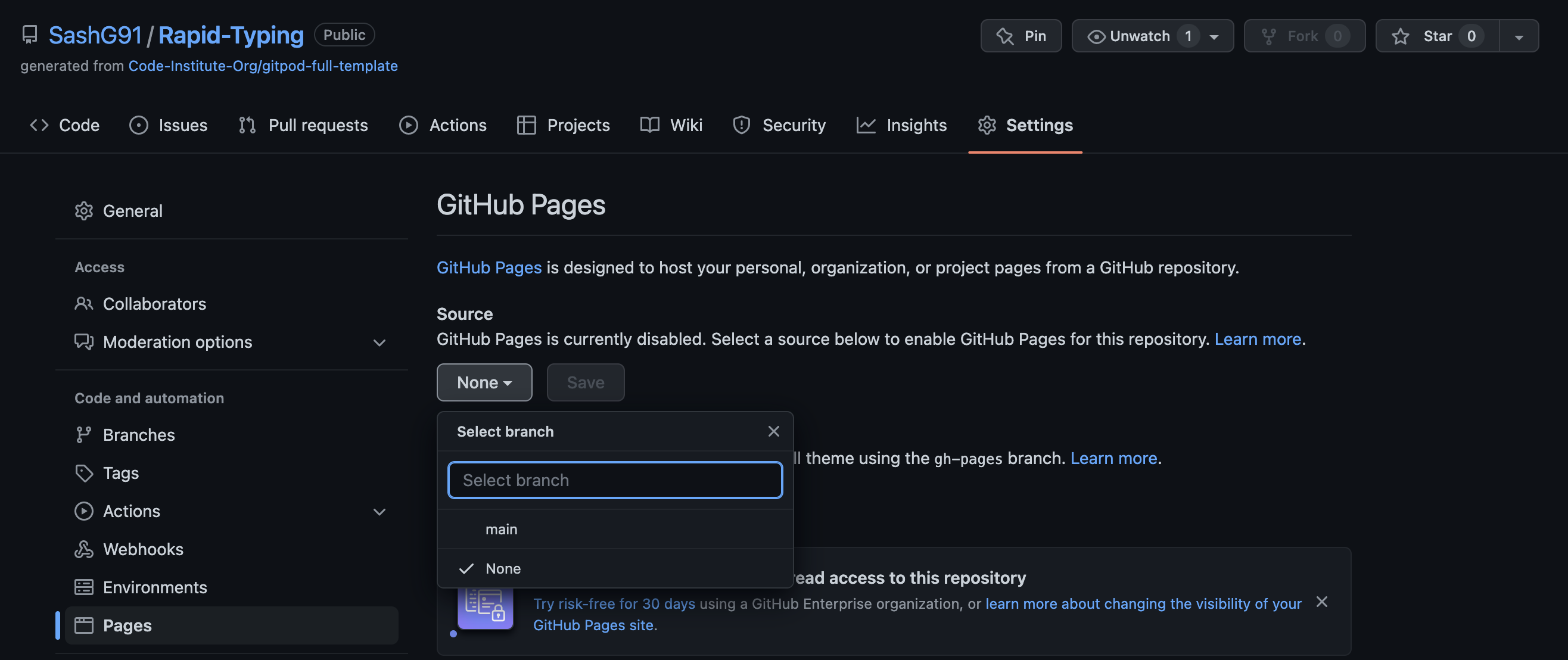Click the Select branch input field

click(614, 480)
